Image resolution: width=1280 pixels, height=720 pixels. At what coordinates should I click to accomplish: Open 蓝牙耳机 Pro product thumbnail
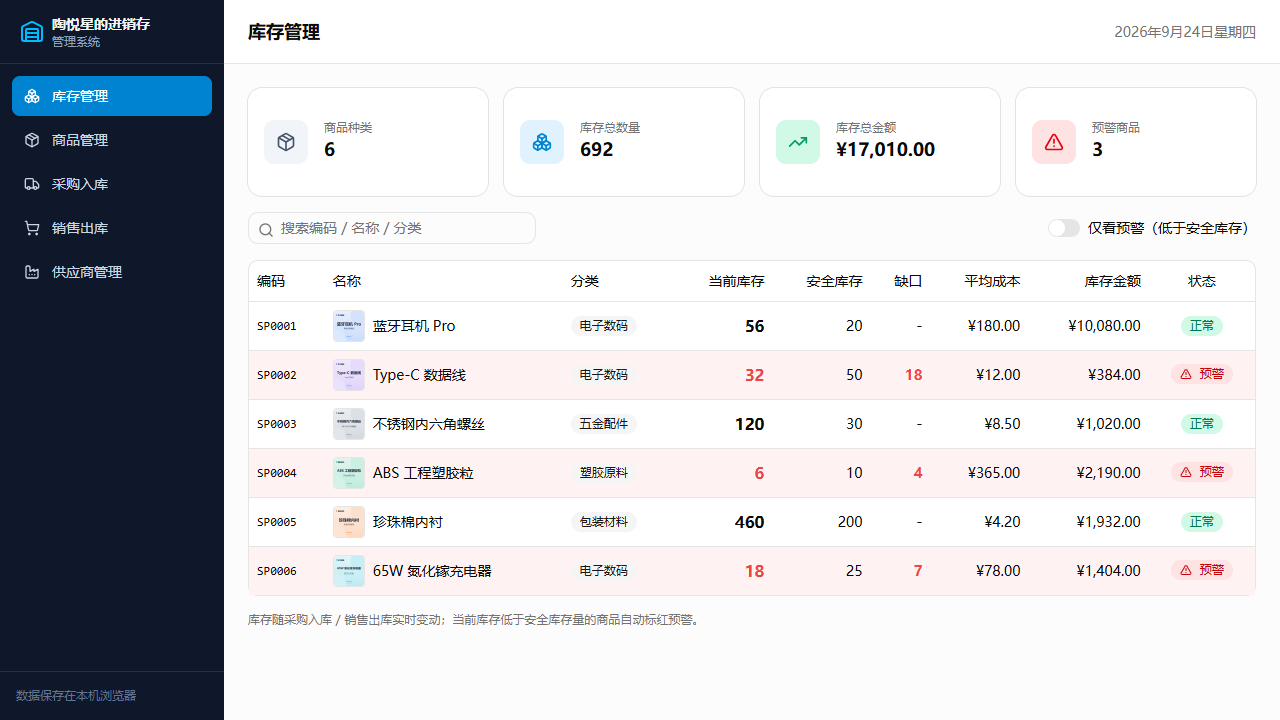point(349,326)
